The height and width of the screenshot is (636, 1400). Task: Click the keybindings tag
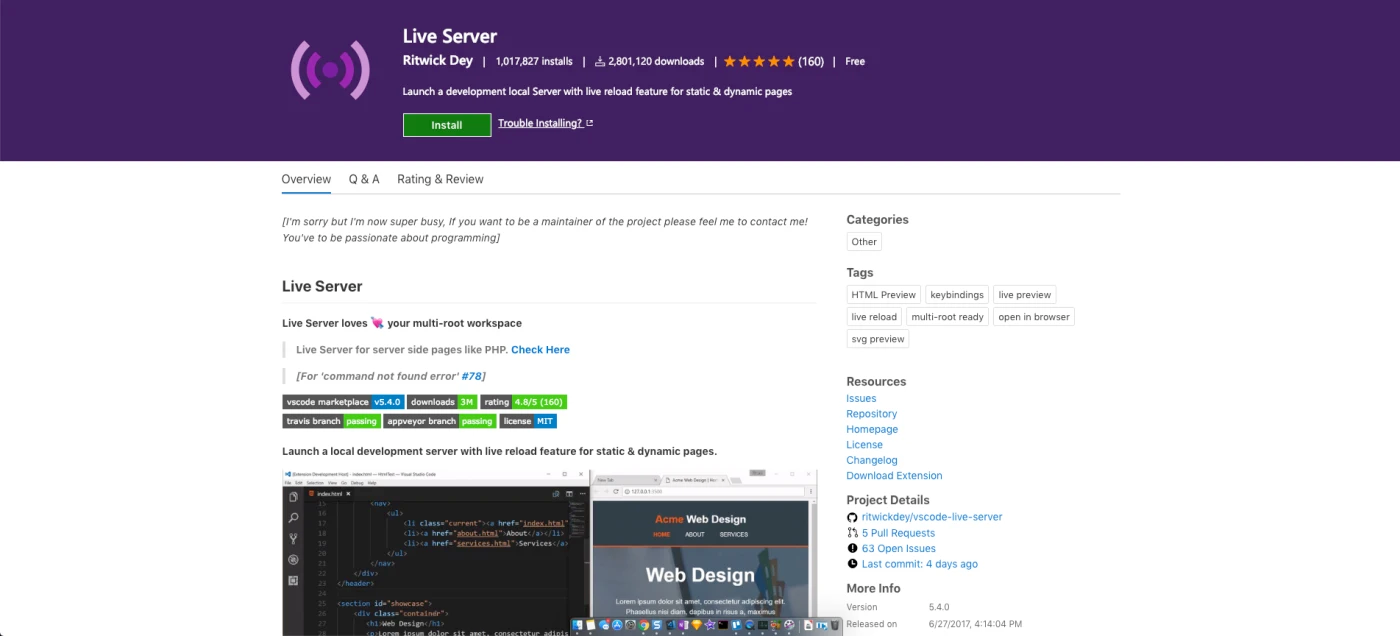(x=957, y=295)
